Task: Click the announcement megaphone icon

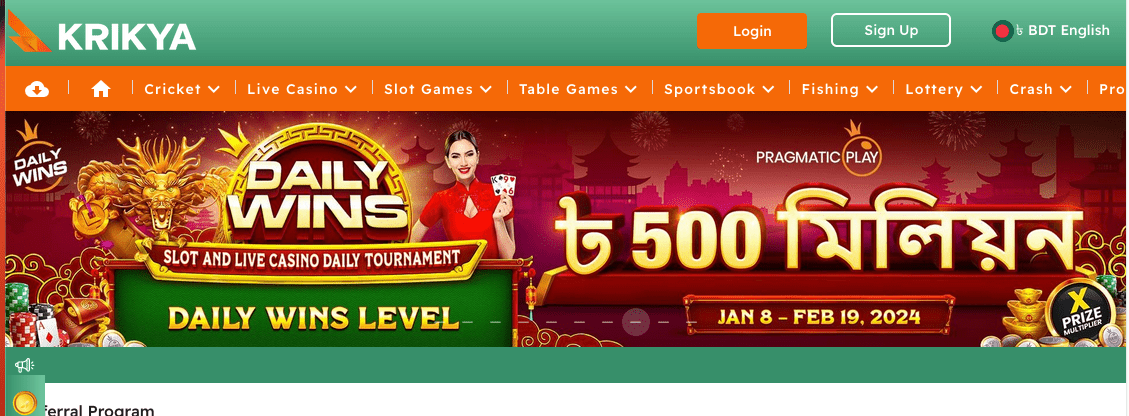Action: click(x=24, y=365)
